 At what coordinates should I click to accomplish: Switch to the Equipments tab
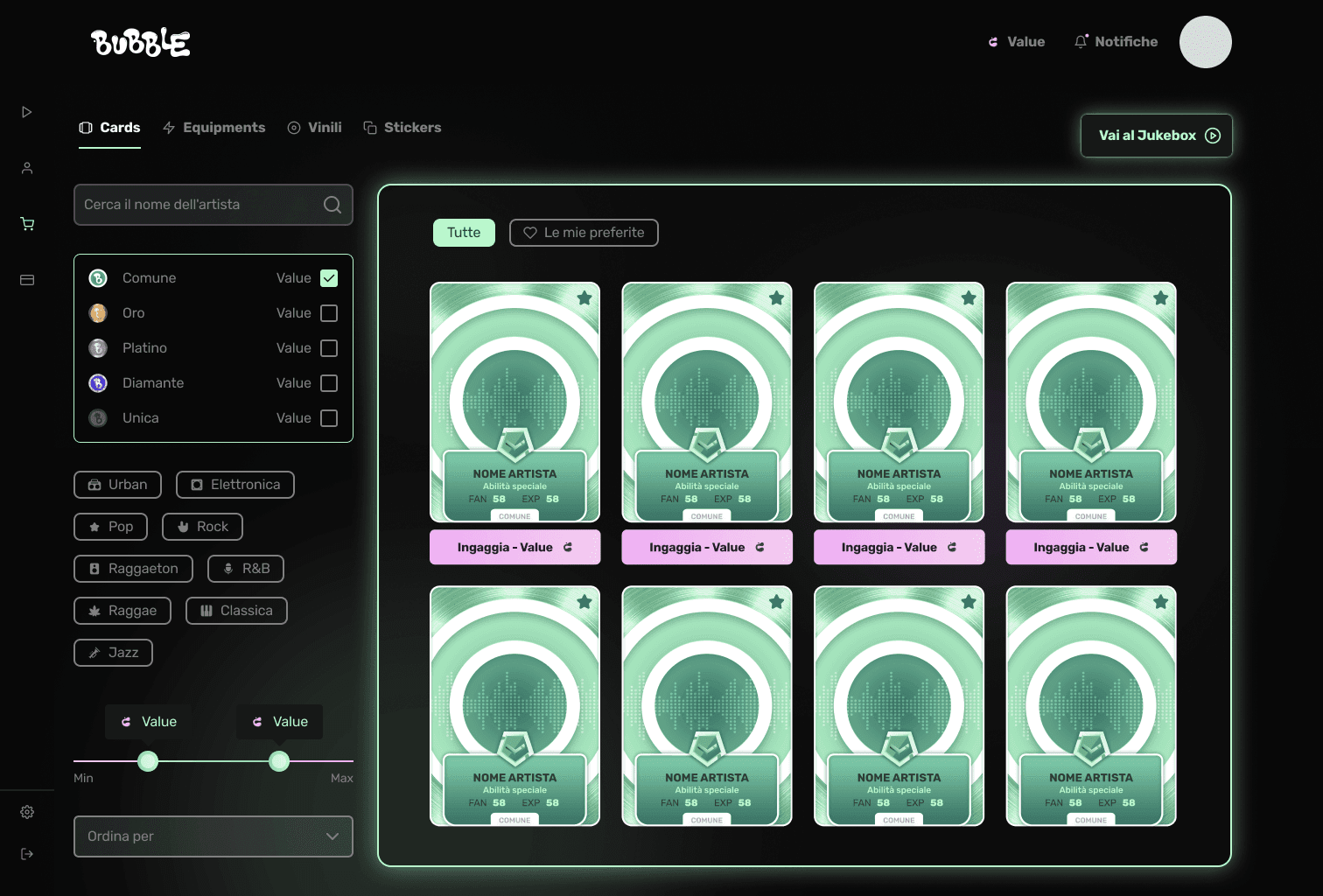tap(213, 128)
